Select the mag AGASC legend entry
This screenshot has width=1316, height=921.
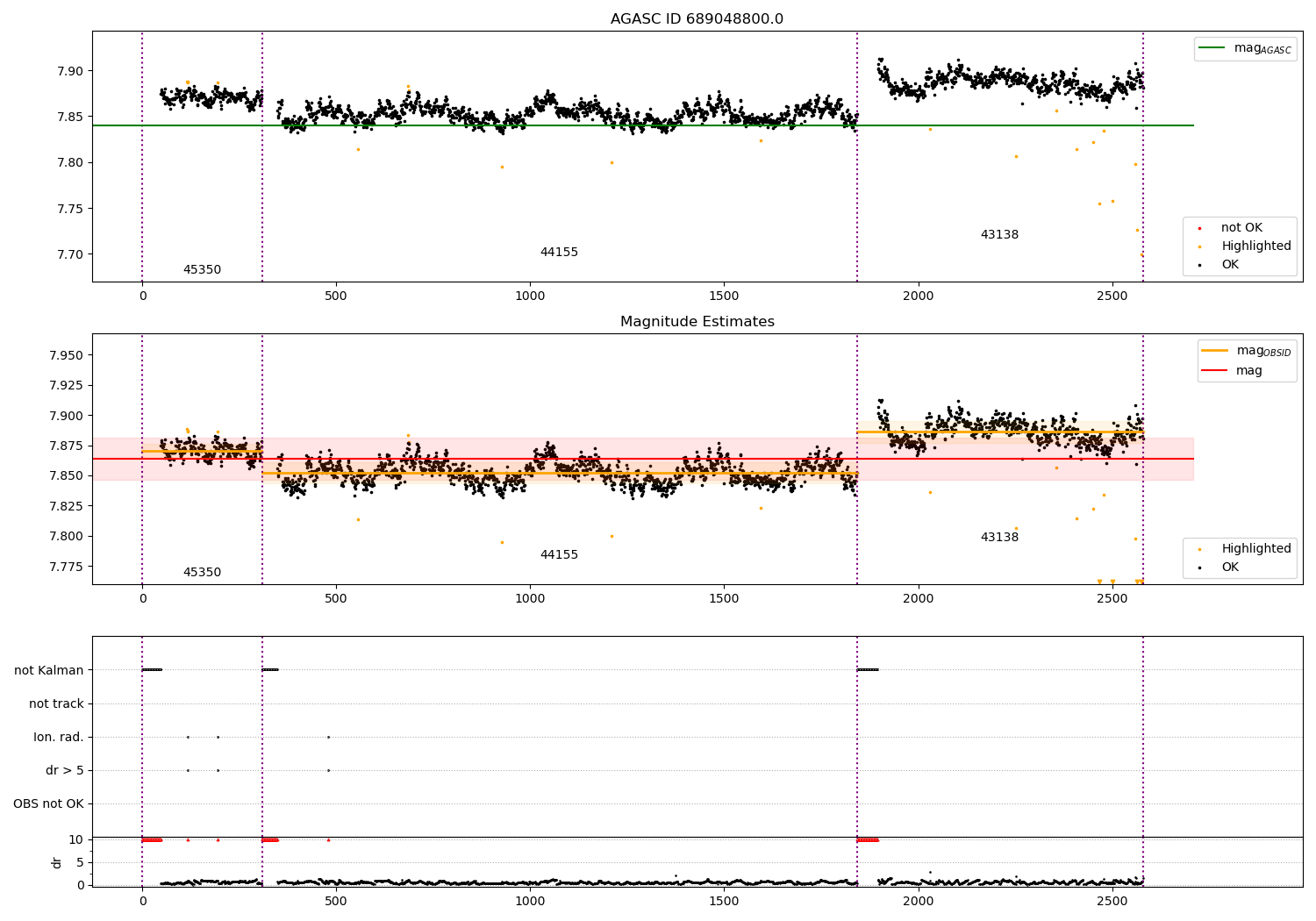tap(1245, 48)
